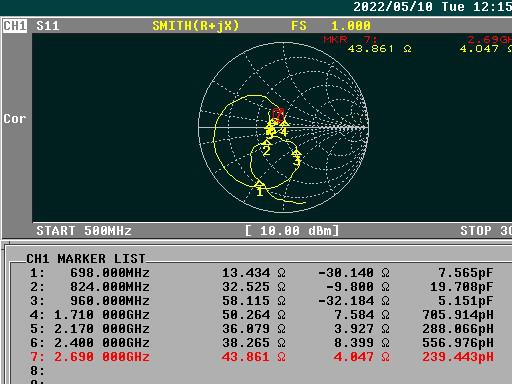Image resolution: width=512 pixels, height=384 pixels.
Task: Click the STOP frequency field
Action: tap(486, 231)
